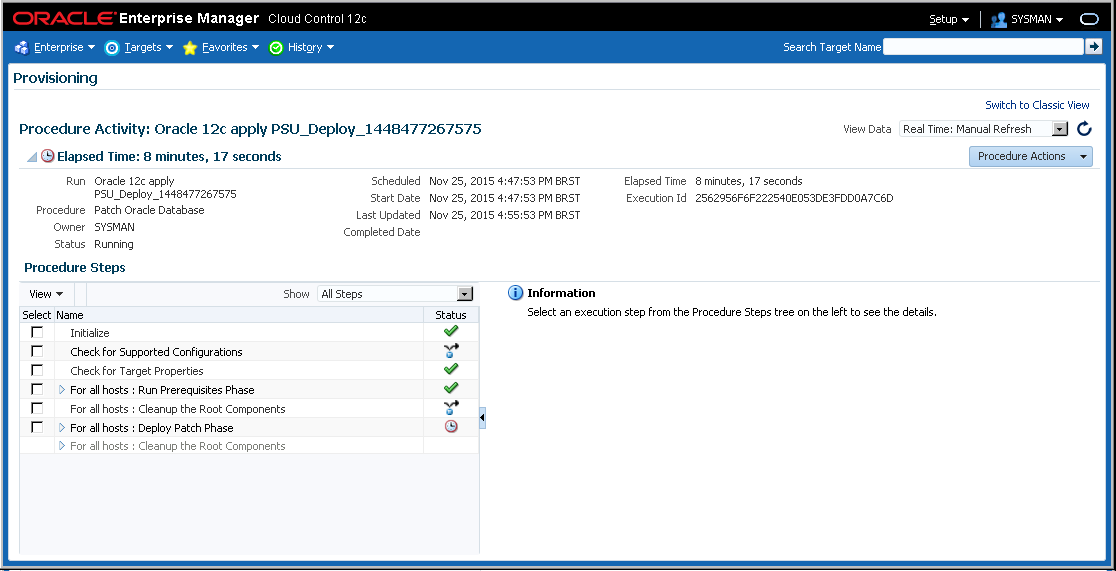Collapse the Elapsed Time summary section
This screenshot has height=571, width=1116.
[32, 157]
